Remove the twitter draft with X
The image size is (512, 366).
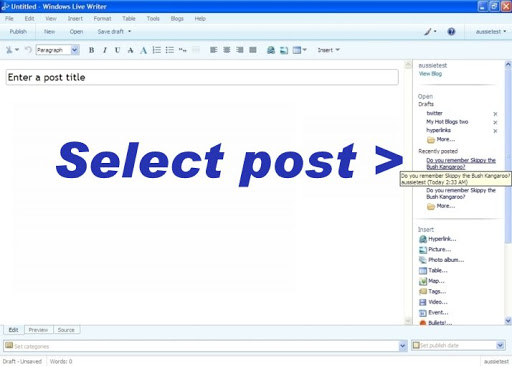coord(495,114)
